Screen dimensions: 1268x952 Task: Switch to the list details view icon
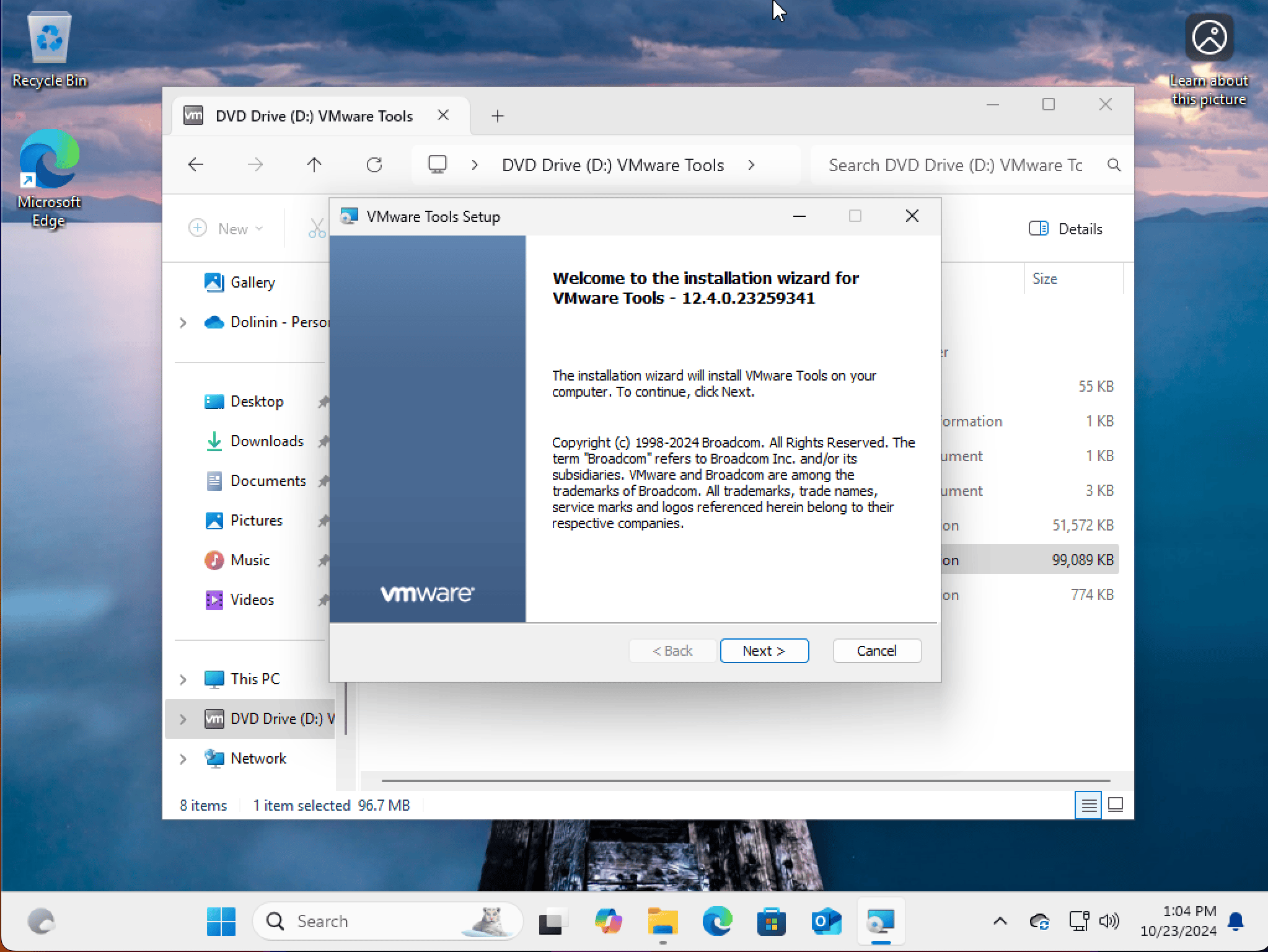1088,805
